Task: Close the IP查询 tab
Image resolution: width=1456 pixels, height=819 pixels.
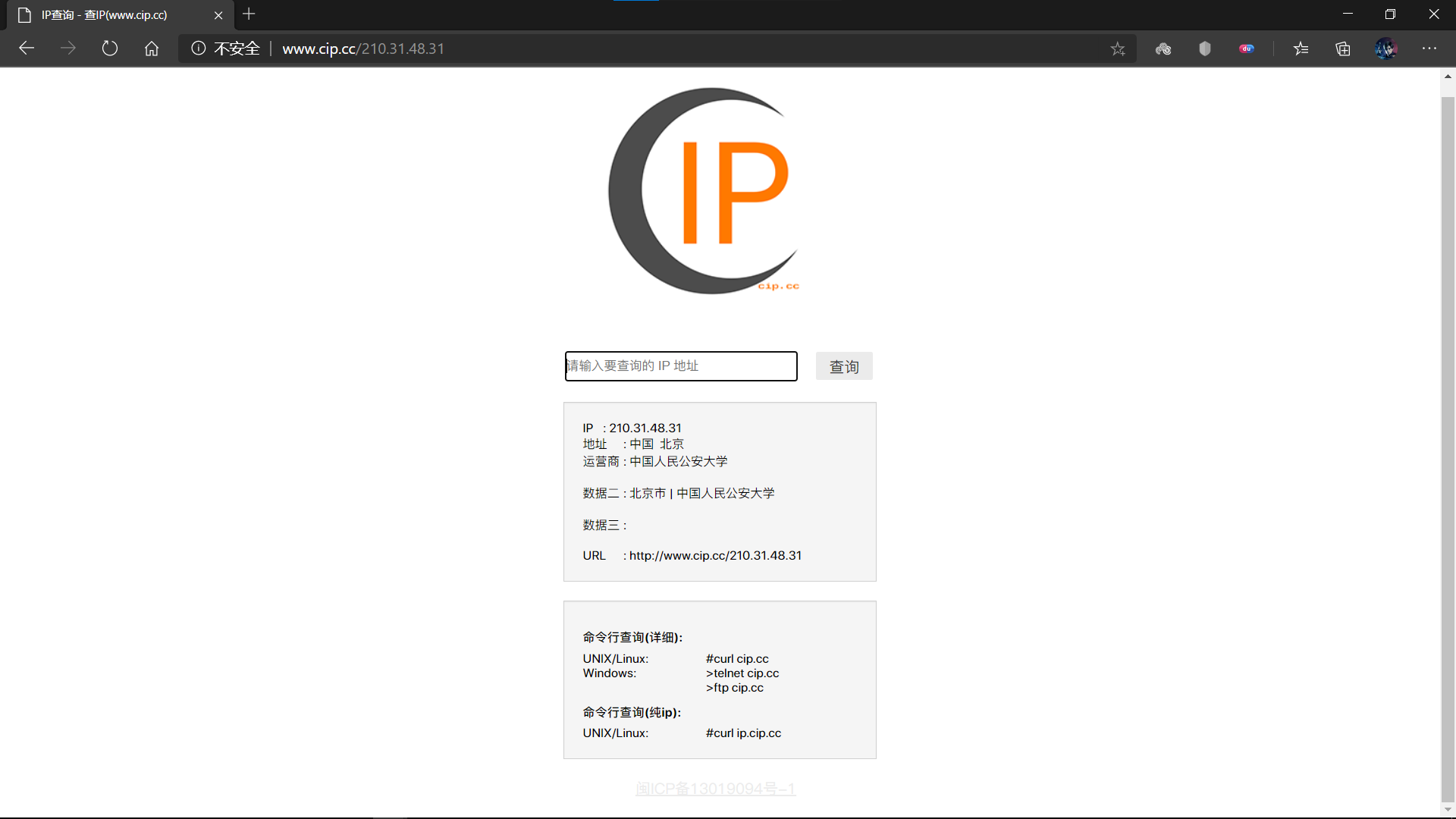Action: click(x=218, y=15)
